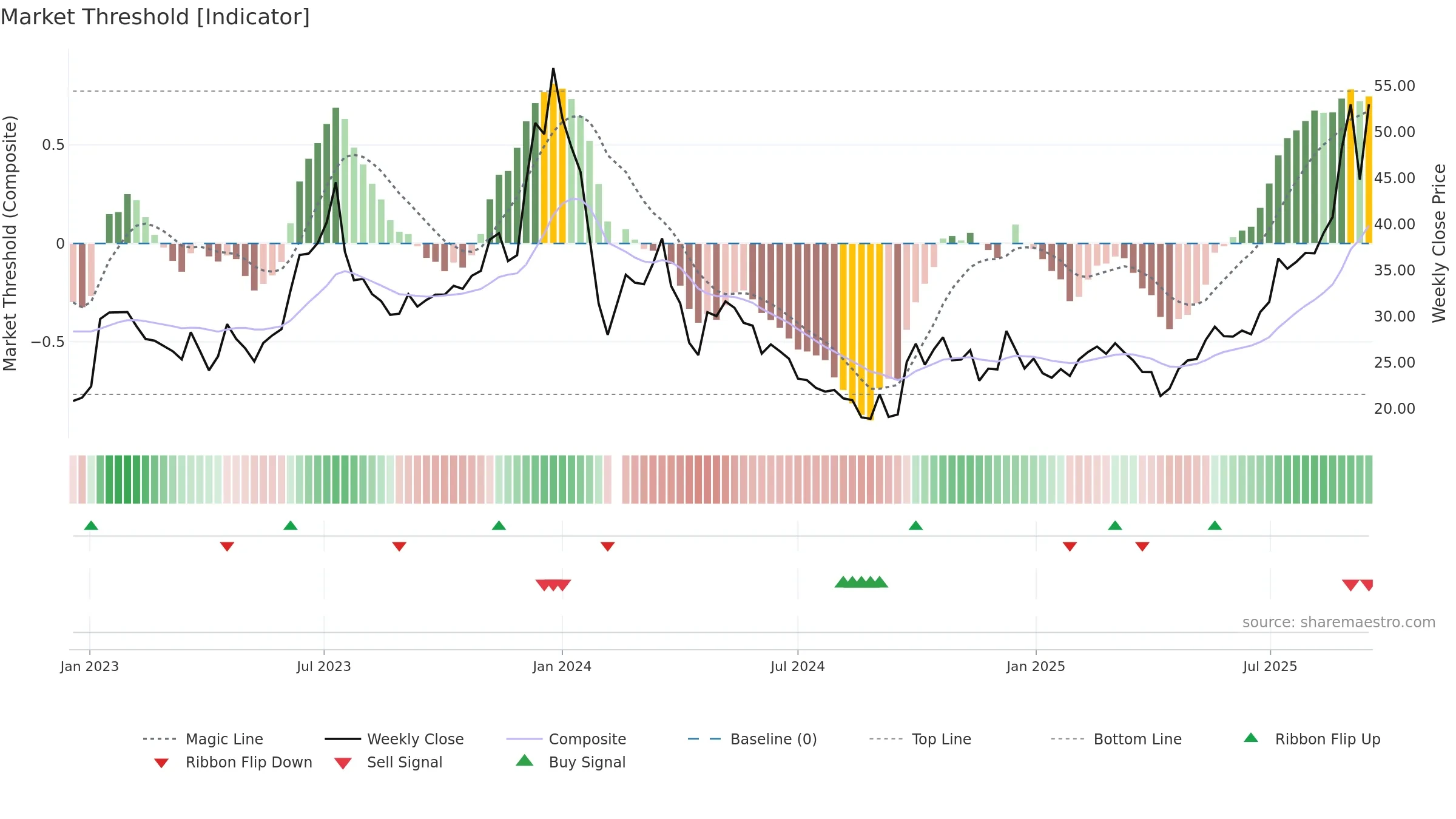Click the red flip-down triangle around Aug 2023

[x=399, y=547]
